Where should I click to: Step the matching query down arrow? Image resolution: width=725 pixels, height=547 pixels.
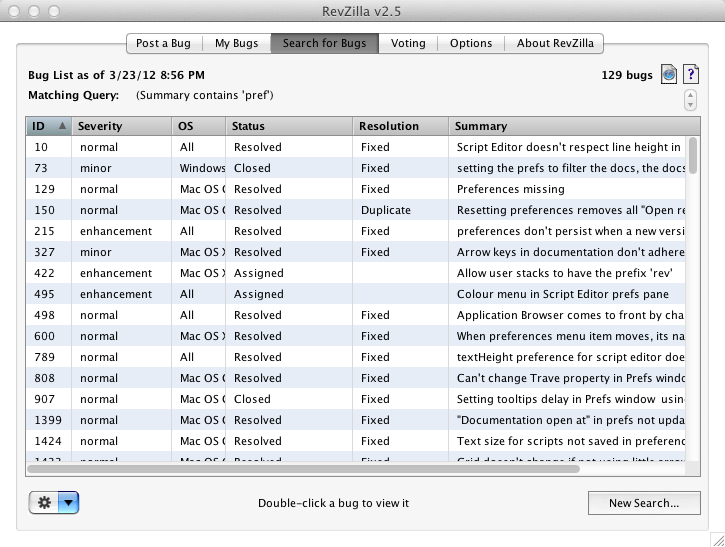690,105
